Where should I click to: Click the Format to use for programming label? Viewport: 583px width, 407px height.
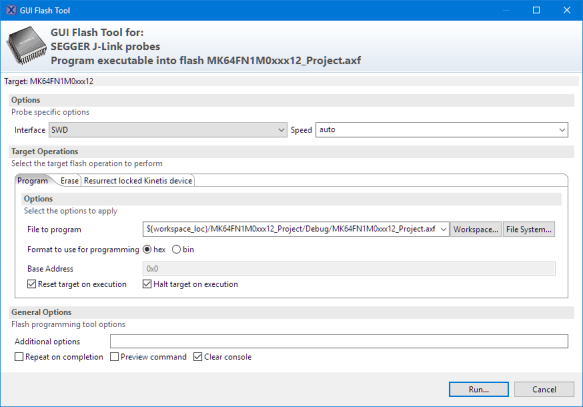pyautogui.click(x=83, y=249)
